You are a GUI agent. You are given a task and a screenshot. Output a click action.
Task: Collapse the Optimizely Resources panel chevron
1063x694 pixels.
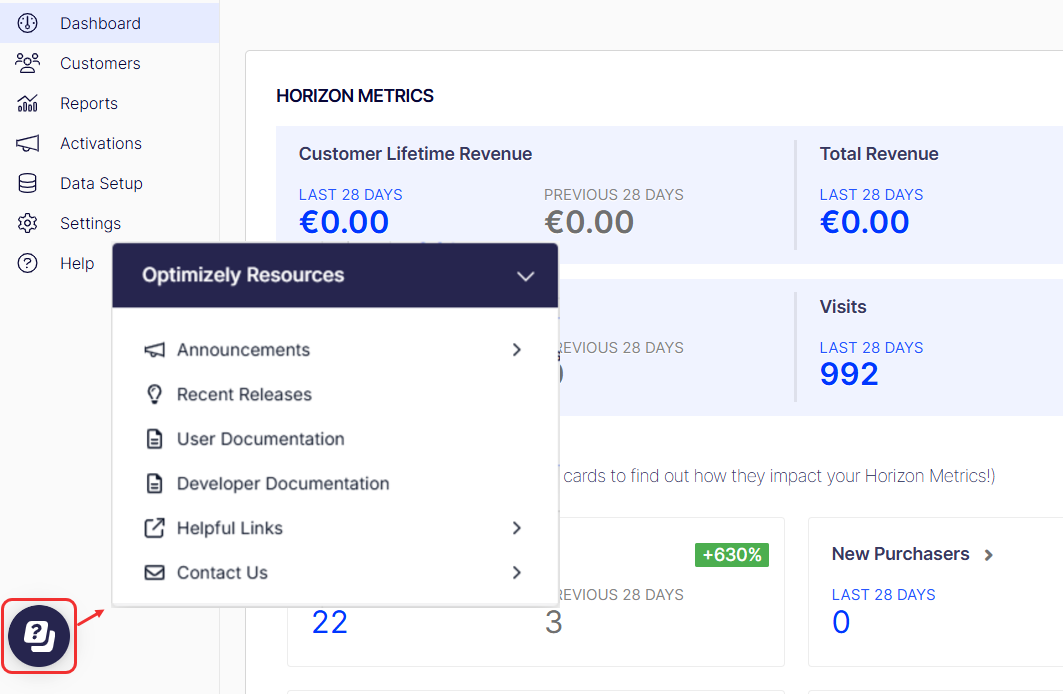pos(525,276)
